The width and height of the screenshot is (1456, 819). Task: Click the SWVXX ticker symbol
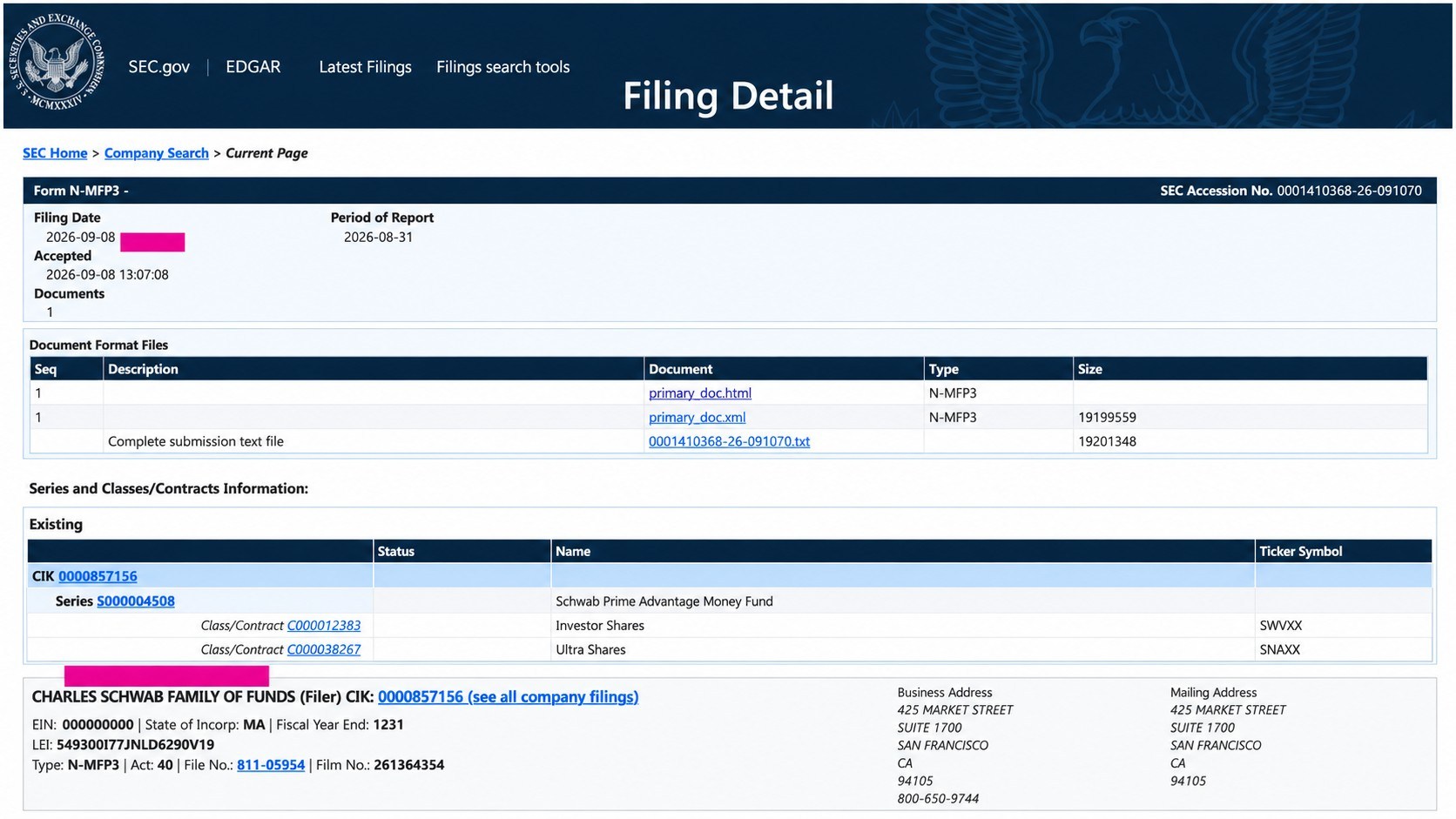[x=1281, y=626]
